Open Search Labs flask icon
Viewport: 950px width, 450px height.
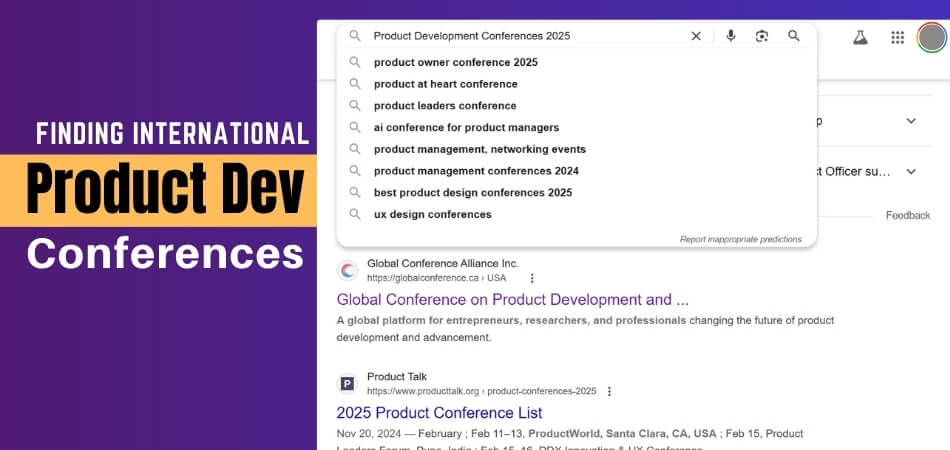859,38
